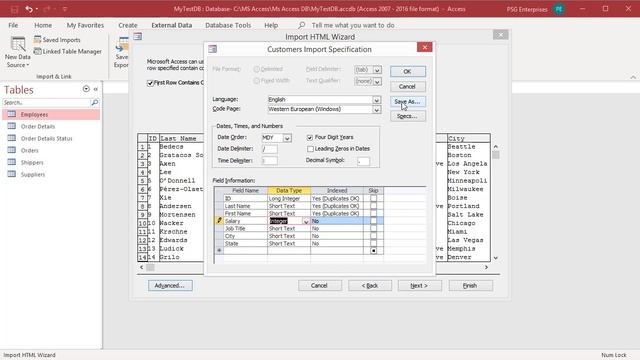
Task: Open Help tab
Action: 271,25
